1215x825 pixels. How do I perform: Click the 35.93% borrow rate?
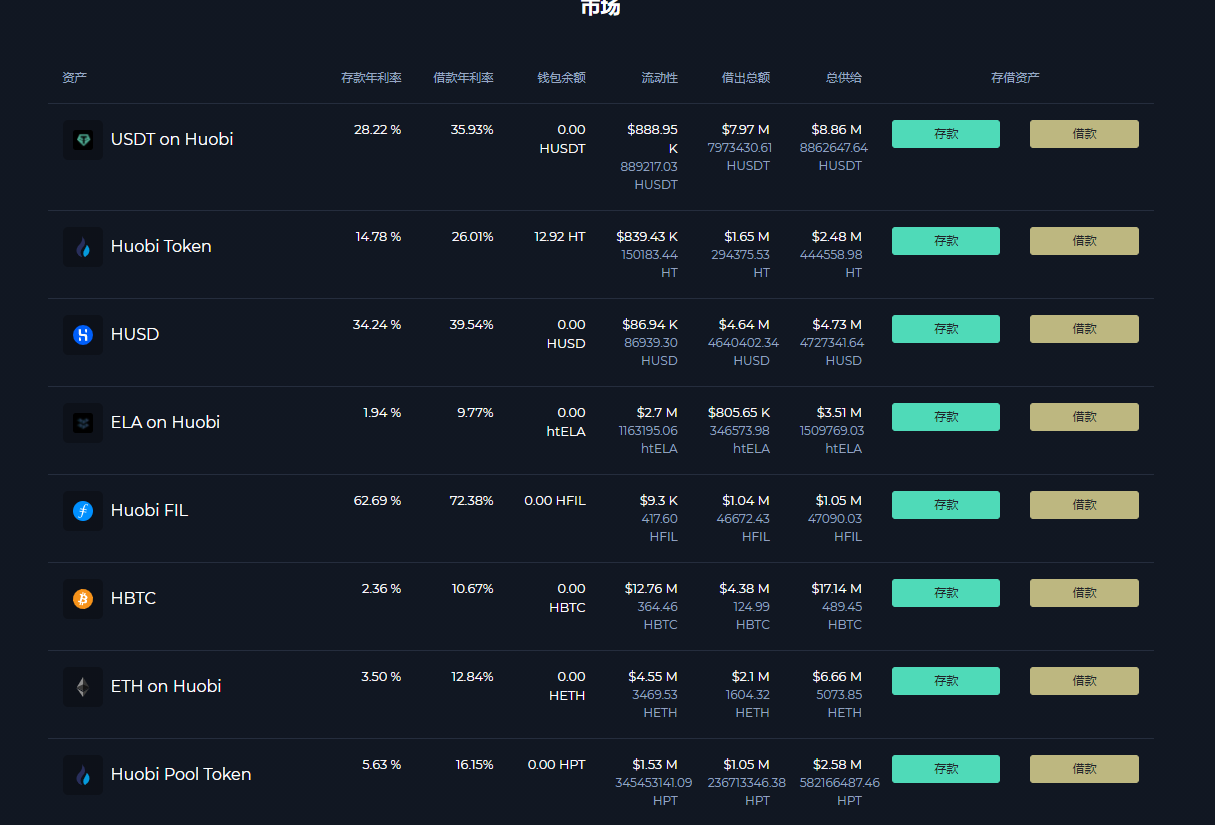coord(472,129)
